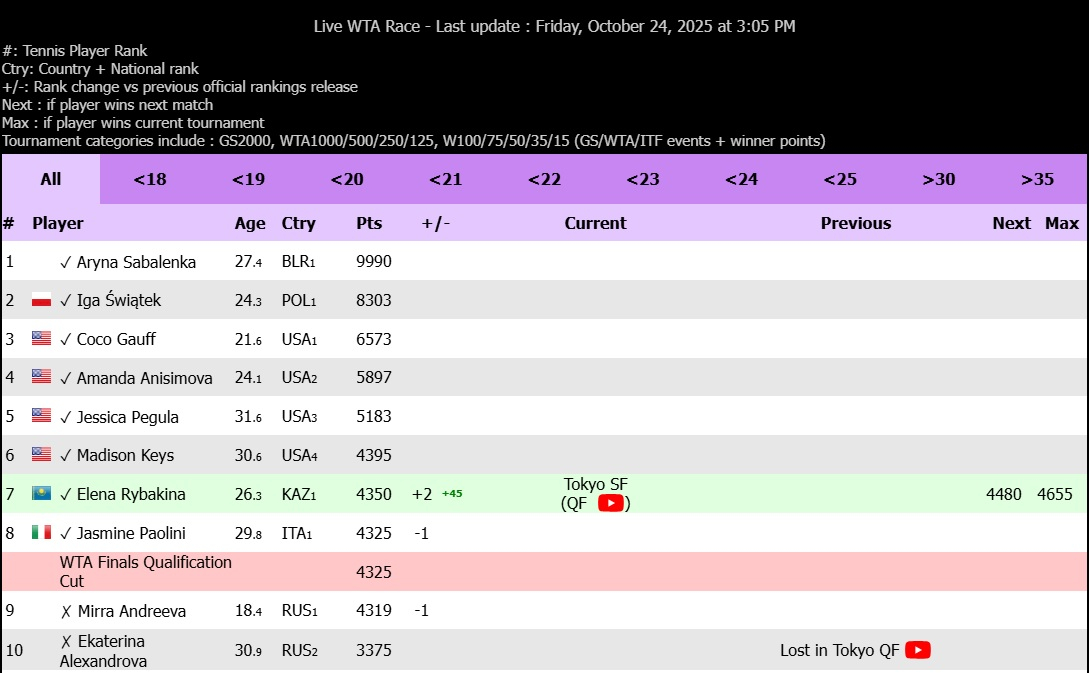Open Aryna Sabalenka's player name
This screenshot has height=673, width=1089.
(x=136, y=262)
